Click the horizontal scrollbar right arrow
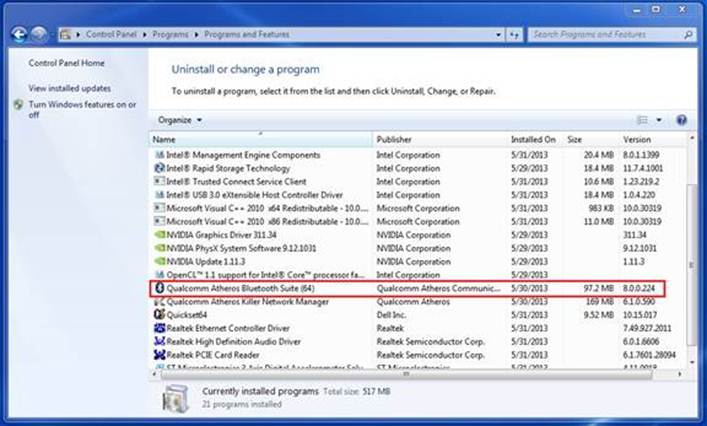This screenshot has width=707, height=426. [680, 374]
